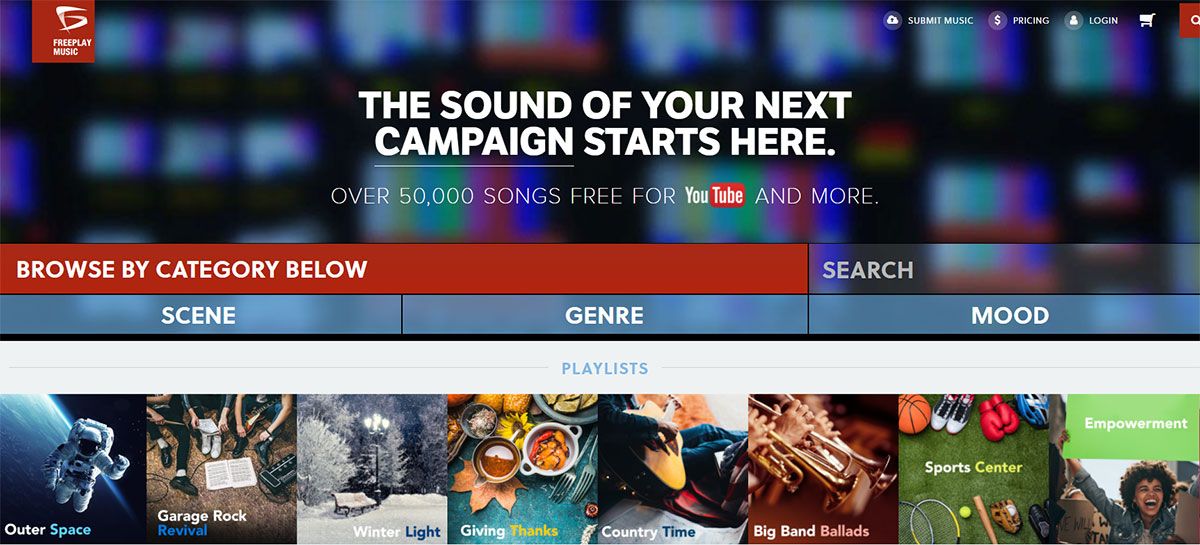Click the Submit Music cloud upload icon

[892, 20]
